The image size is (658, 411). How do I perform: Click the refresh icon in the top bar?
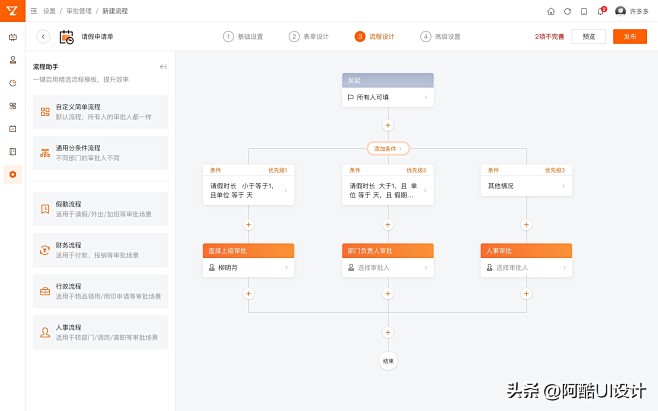click(x=567, y=11)
